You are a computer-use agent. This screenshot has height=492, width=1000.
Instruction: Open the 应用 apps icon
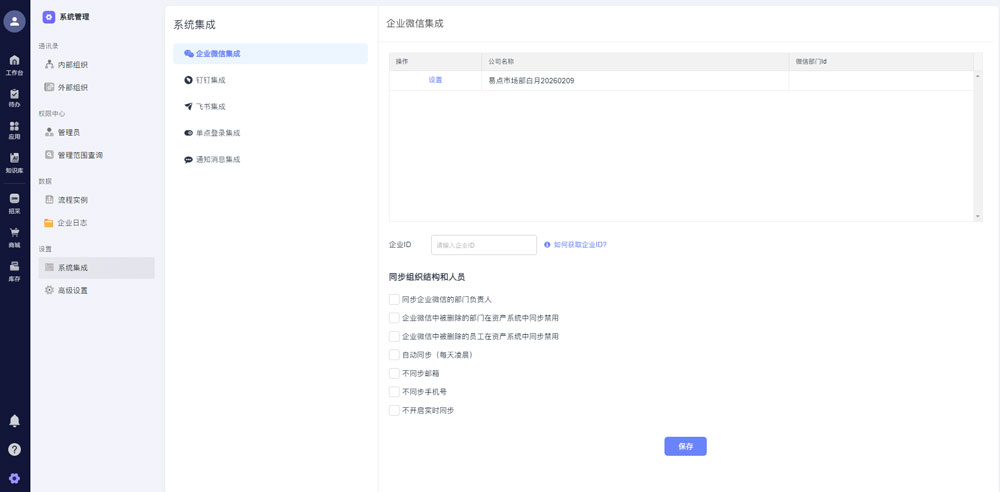pyautogui.click(x=14, y=130)
